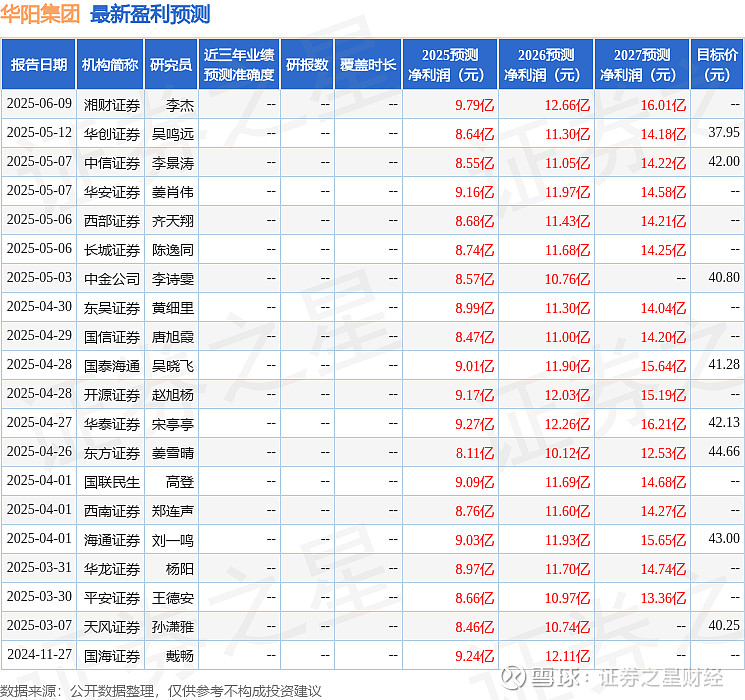Click 16.01亿 in the 湘财证券 row

pyautogui.click(x=663, y=105)
